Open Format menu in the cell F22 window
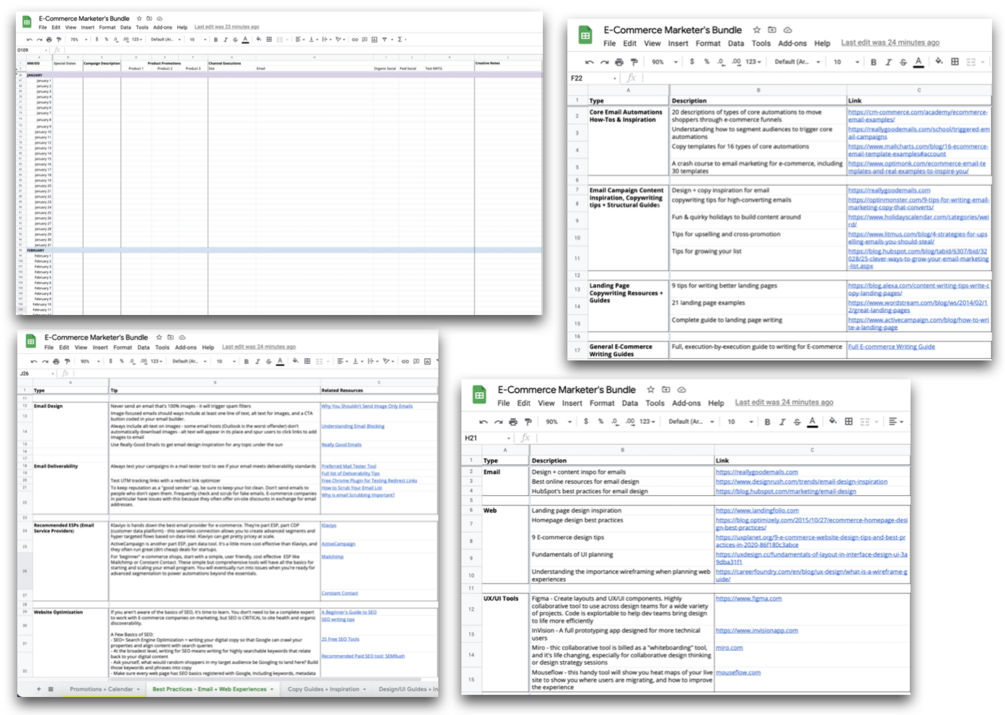Viewport: 1005px width, 715px height. pos(708,44)
